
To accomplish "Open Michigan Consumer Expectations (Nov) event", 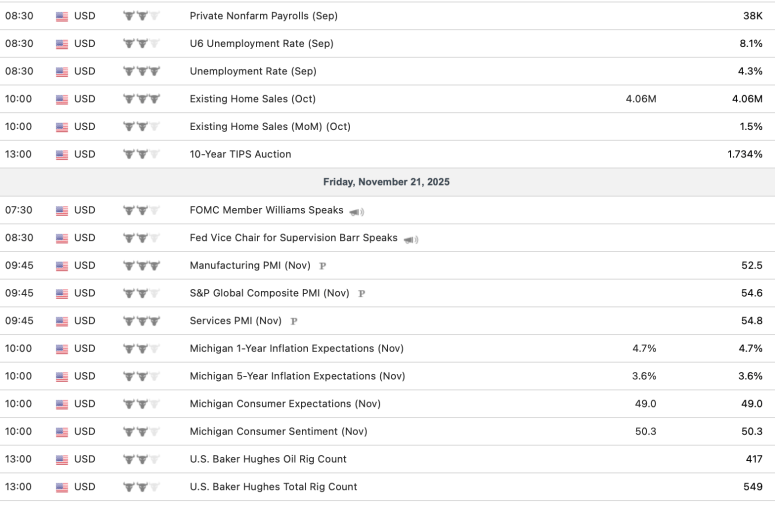I will pos(285,404).
